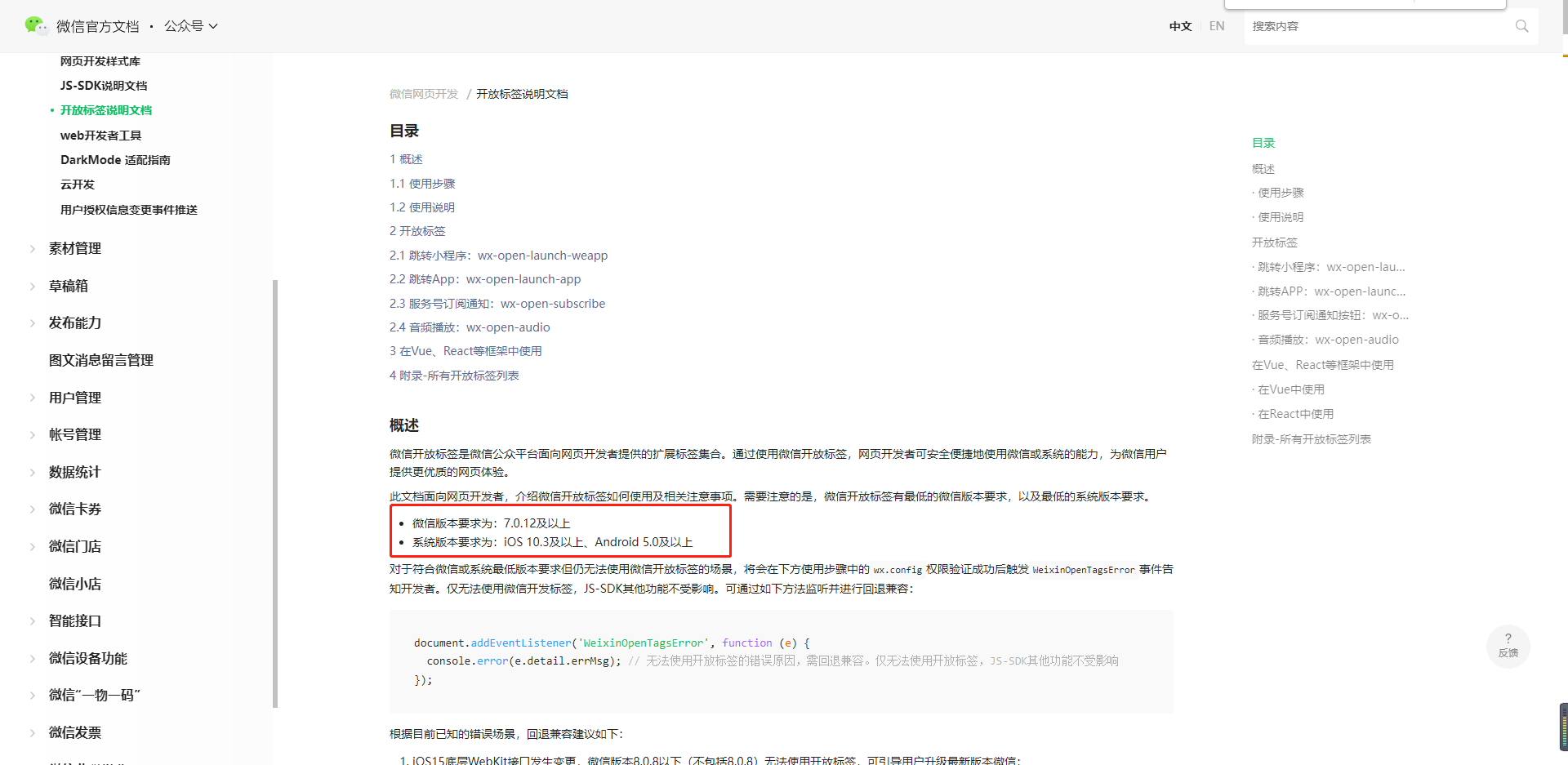Switch language to 中文
Image resolution: width=1568 pixels, height=765 pixels.
1180,26
